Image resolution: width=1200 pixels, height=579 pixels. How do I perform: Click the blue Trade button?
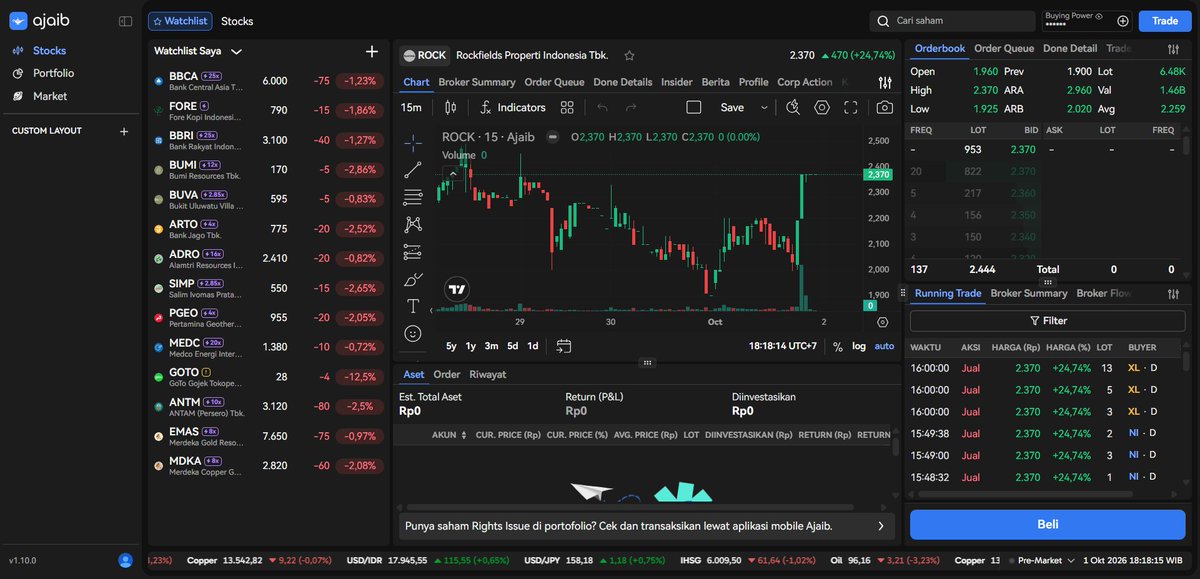tap(1165, 21)
